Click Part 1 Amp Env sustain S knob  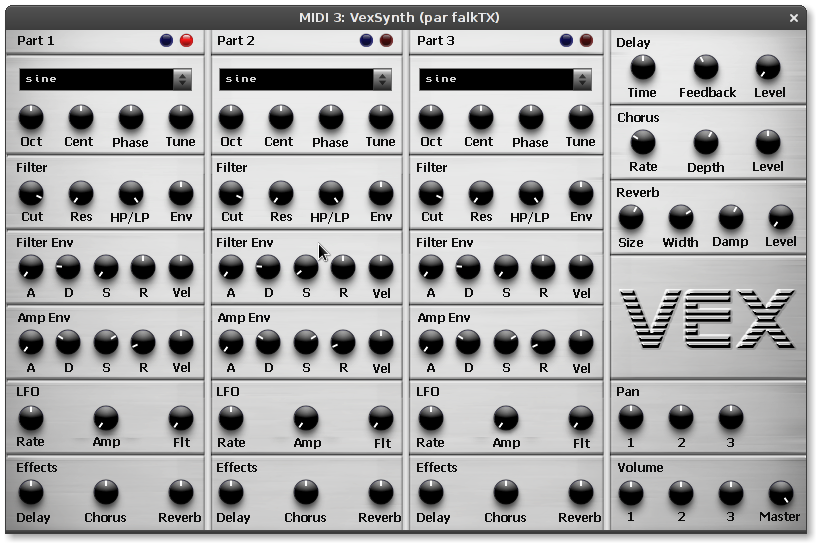coord(106,343)
